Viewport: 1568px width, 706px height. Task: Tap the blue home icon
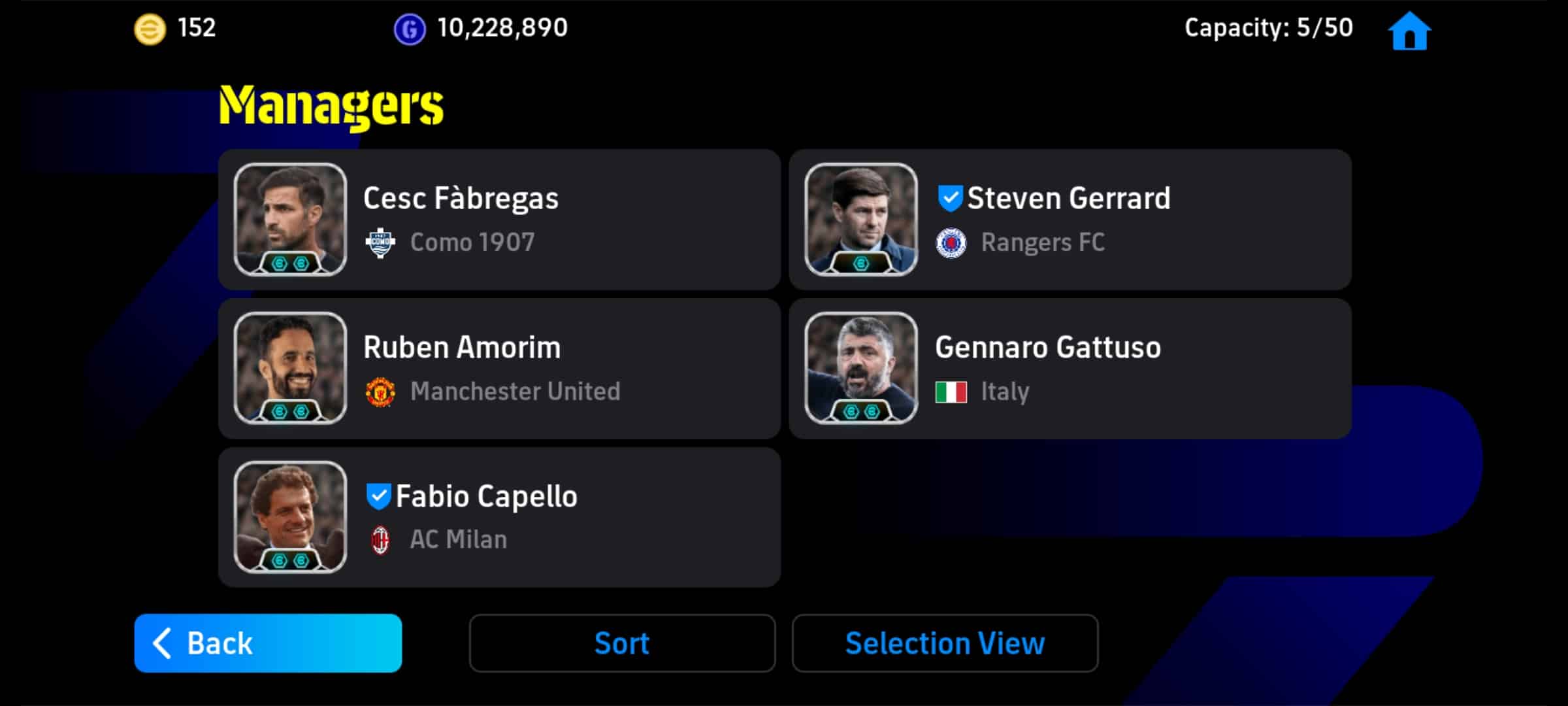tap(1409, 31)
